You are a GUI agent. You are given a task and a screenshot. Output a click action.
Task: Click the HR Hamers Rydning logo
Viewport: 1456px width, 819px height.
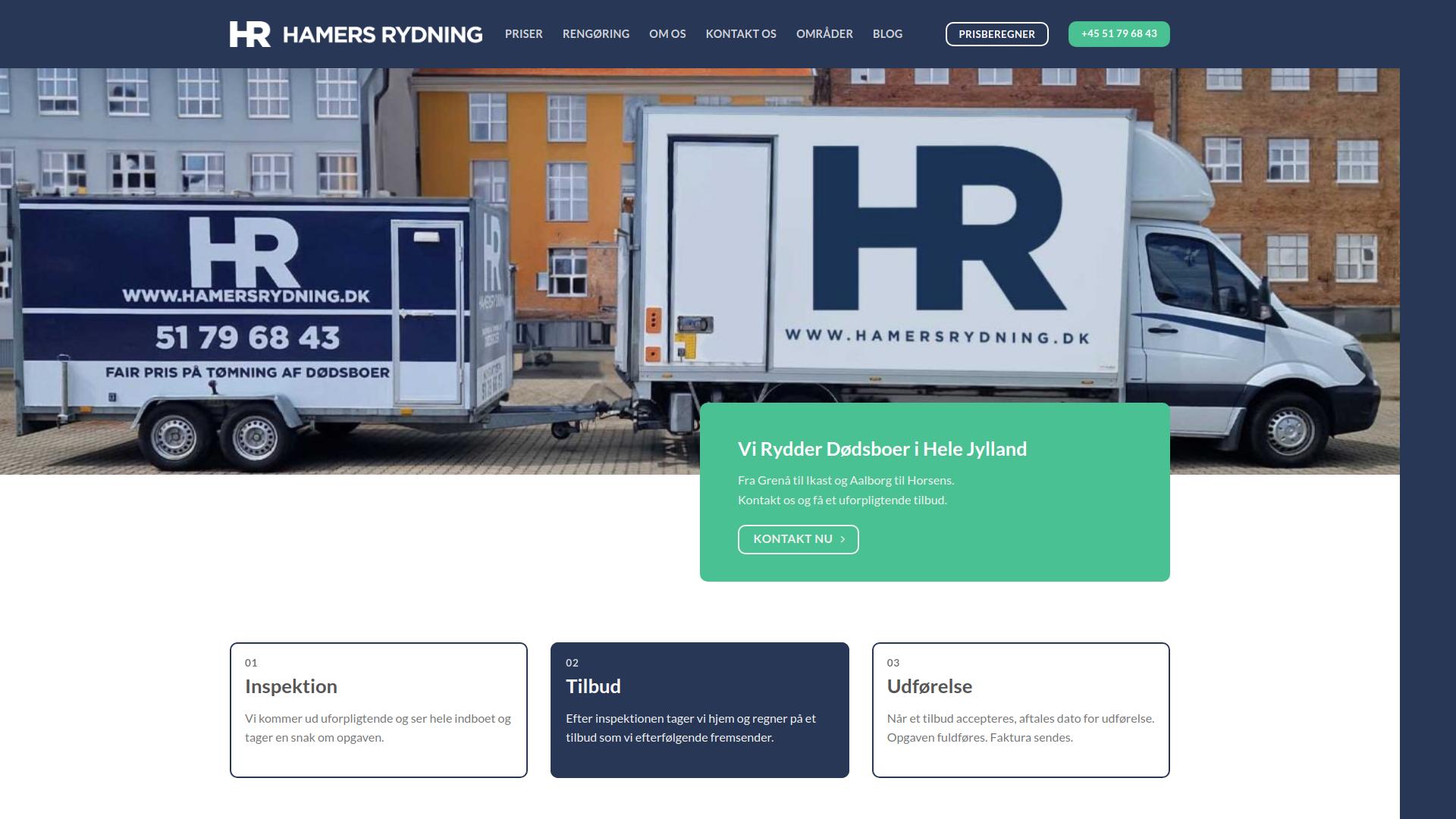[356, 34]
